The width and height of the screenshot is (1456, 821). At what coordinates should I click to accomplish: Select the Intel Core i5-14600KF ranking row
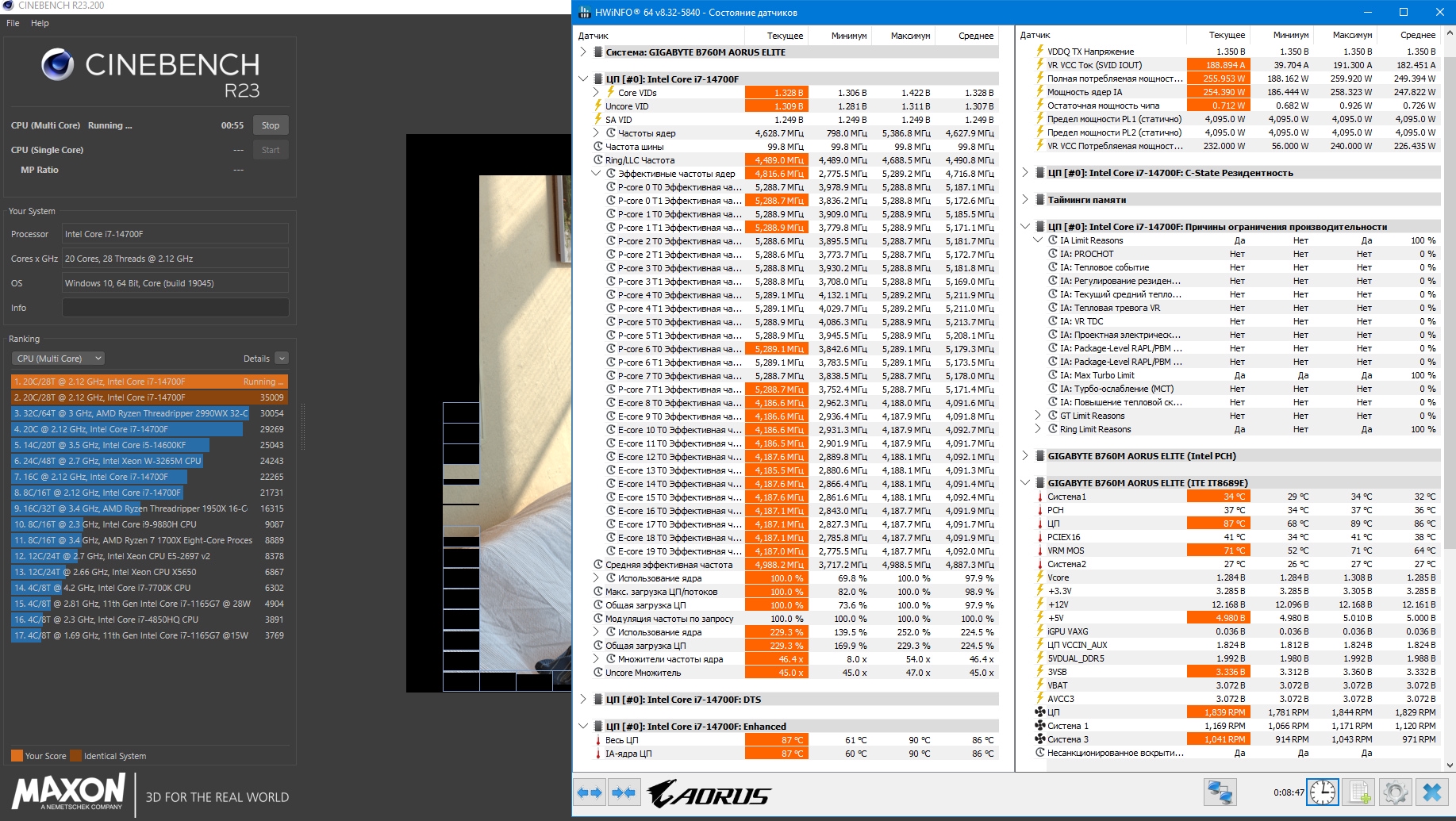pos(149,445)
